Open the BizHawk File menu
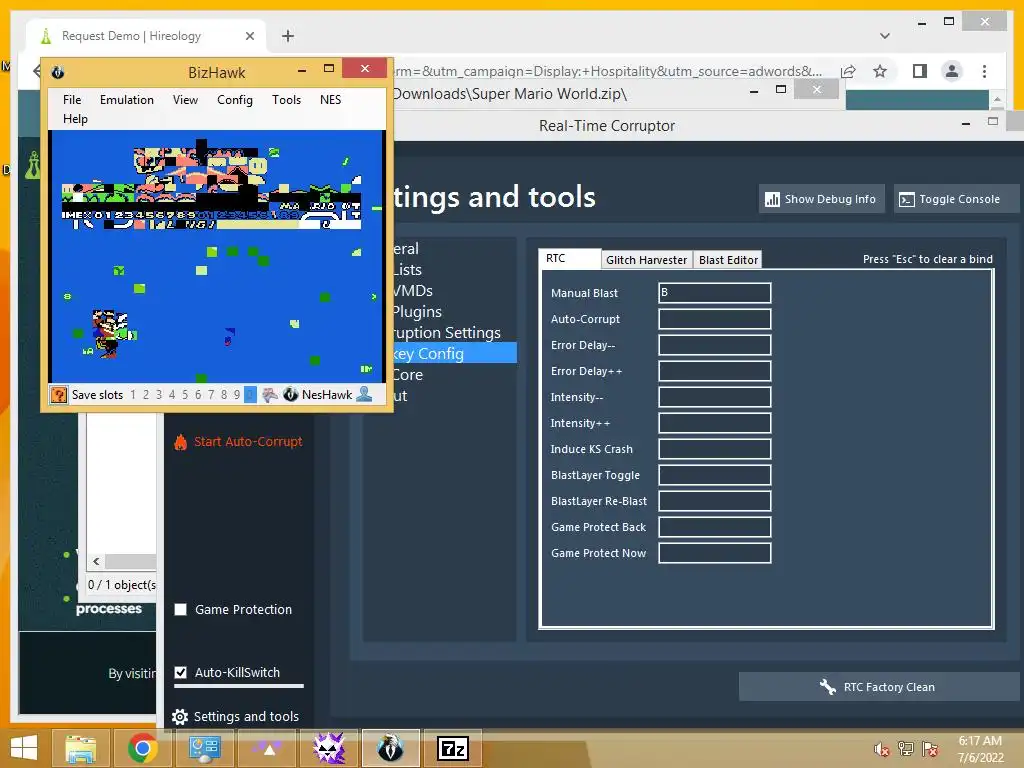Screen dimensions: 1024x768 tap(72, 100)
